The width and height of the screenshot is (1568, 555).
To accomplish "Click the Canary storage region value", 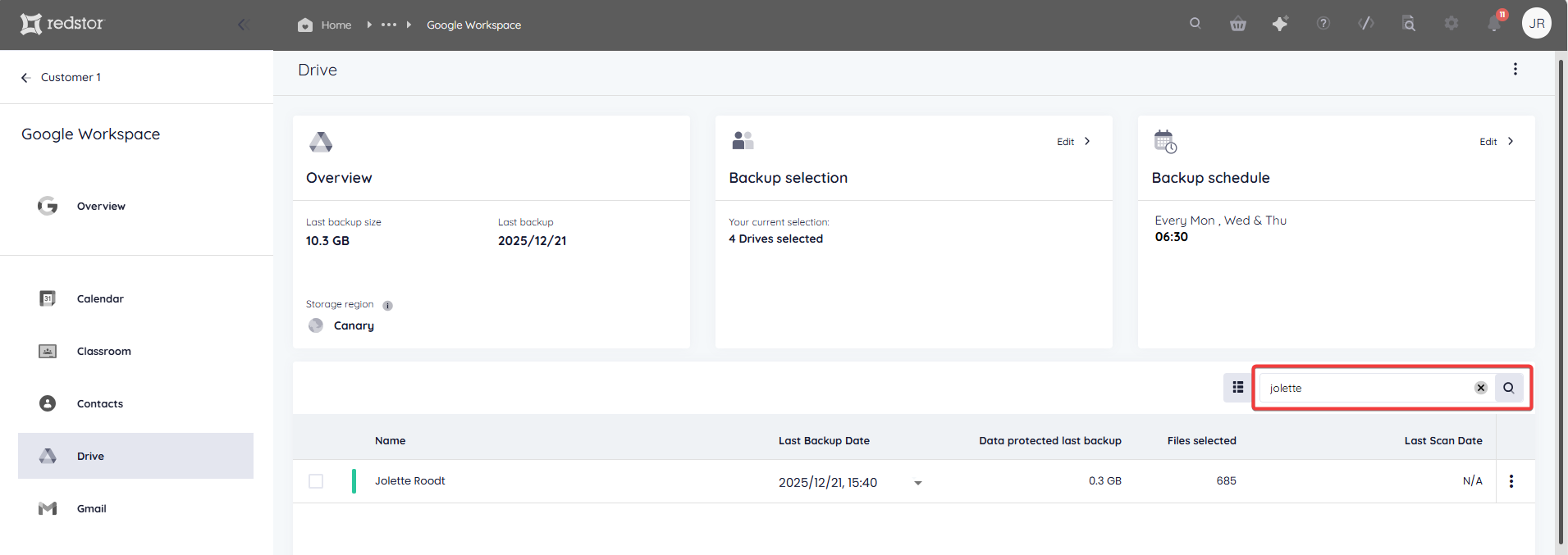I will coord(354,325).
